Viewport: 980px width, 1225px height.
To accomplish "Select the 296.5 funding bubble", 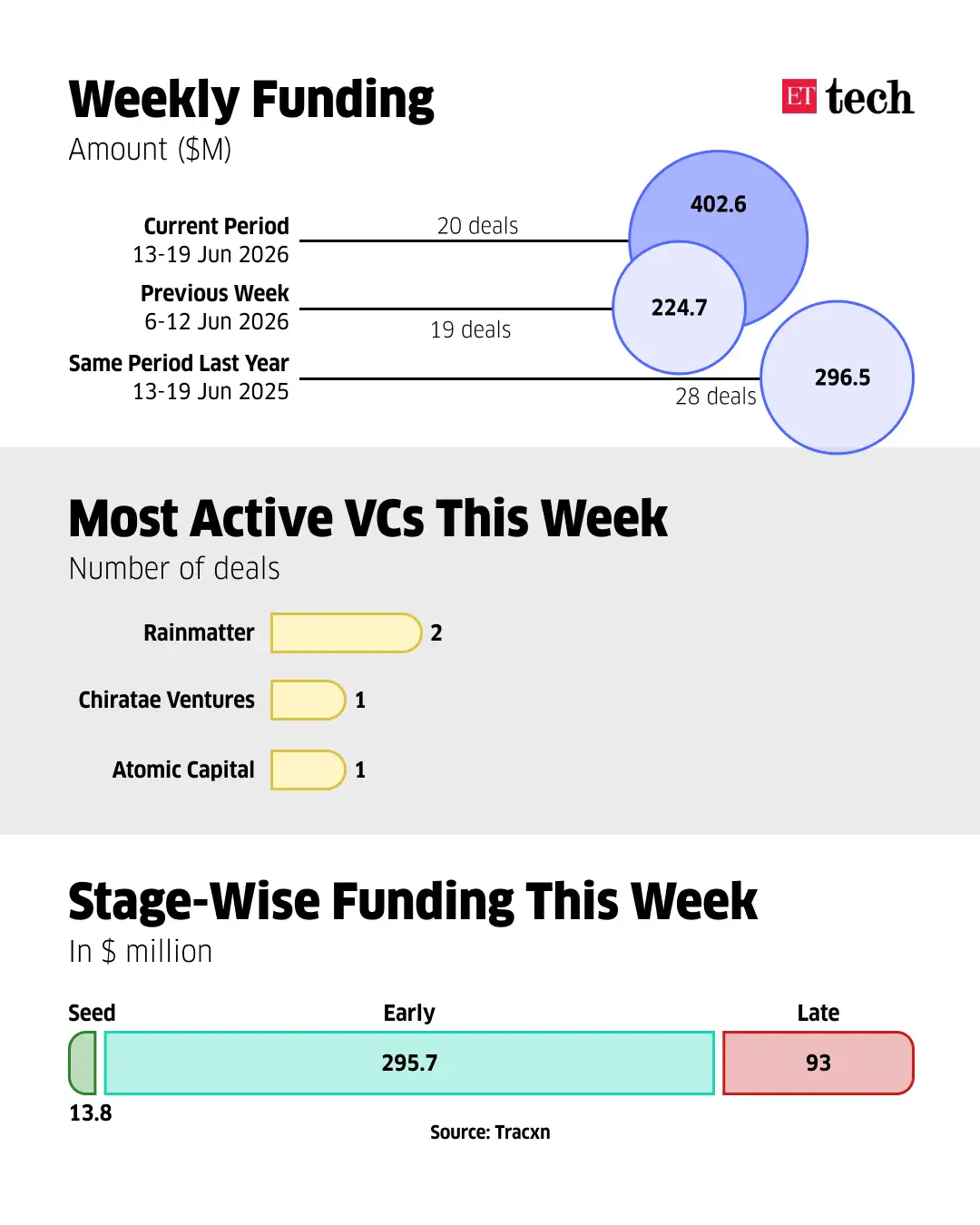I will [x=837, y=377].
